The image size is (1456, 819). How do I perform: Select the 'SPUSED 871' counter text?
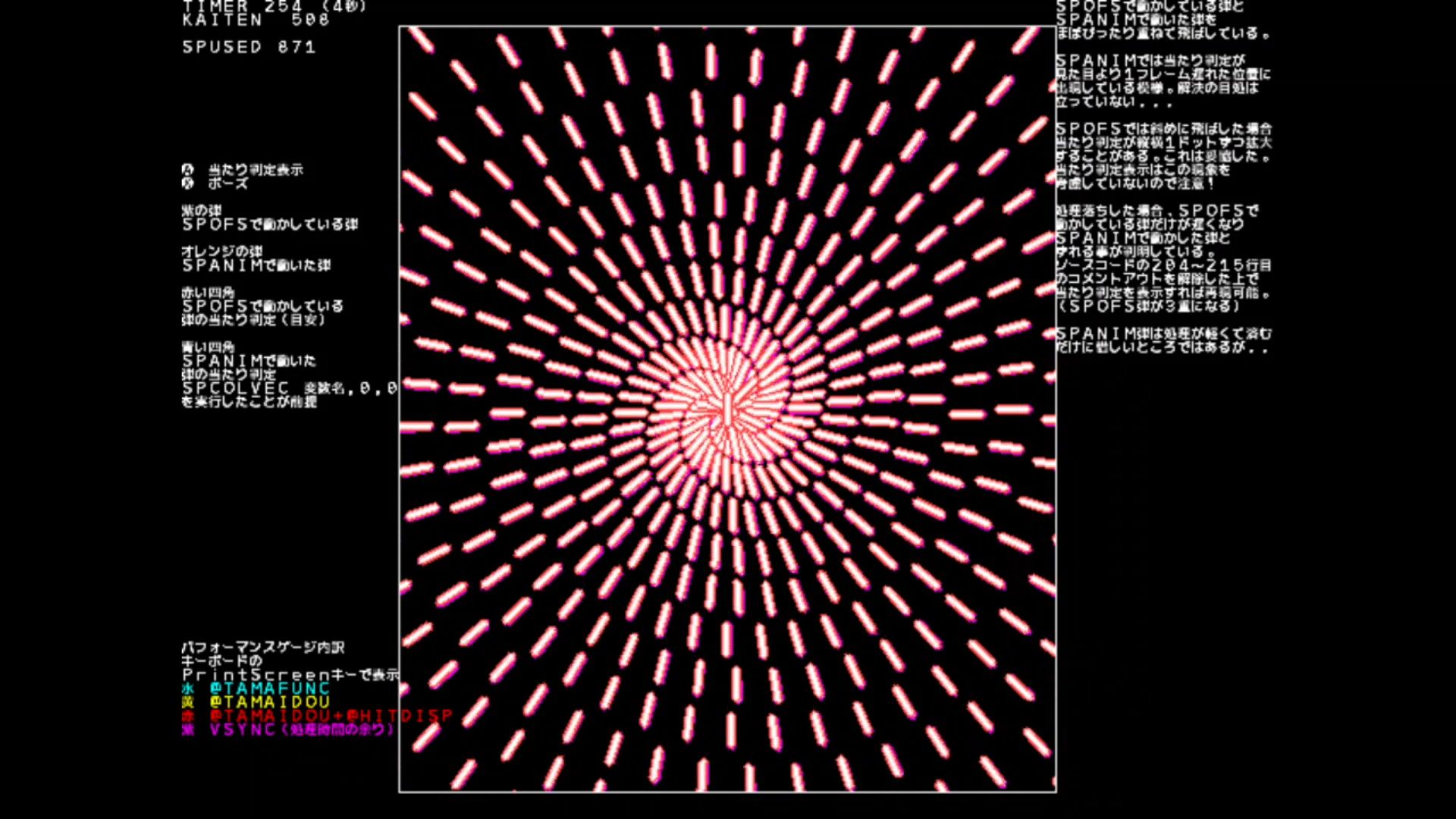(x=249, y=47)
